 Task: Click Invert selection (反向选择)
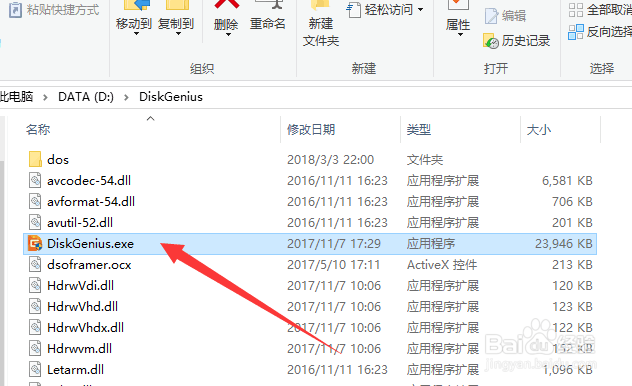(600, 31)
